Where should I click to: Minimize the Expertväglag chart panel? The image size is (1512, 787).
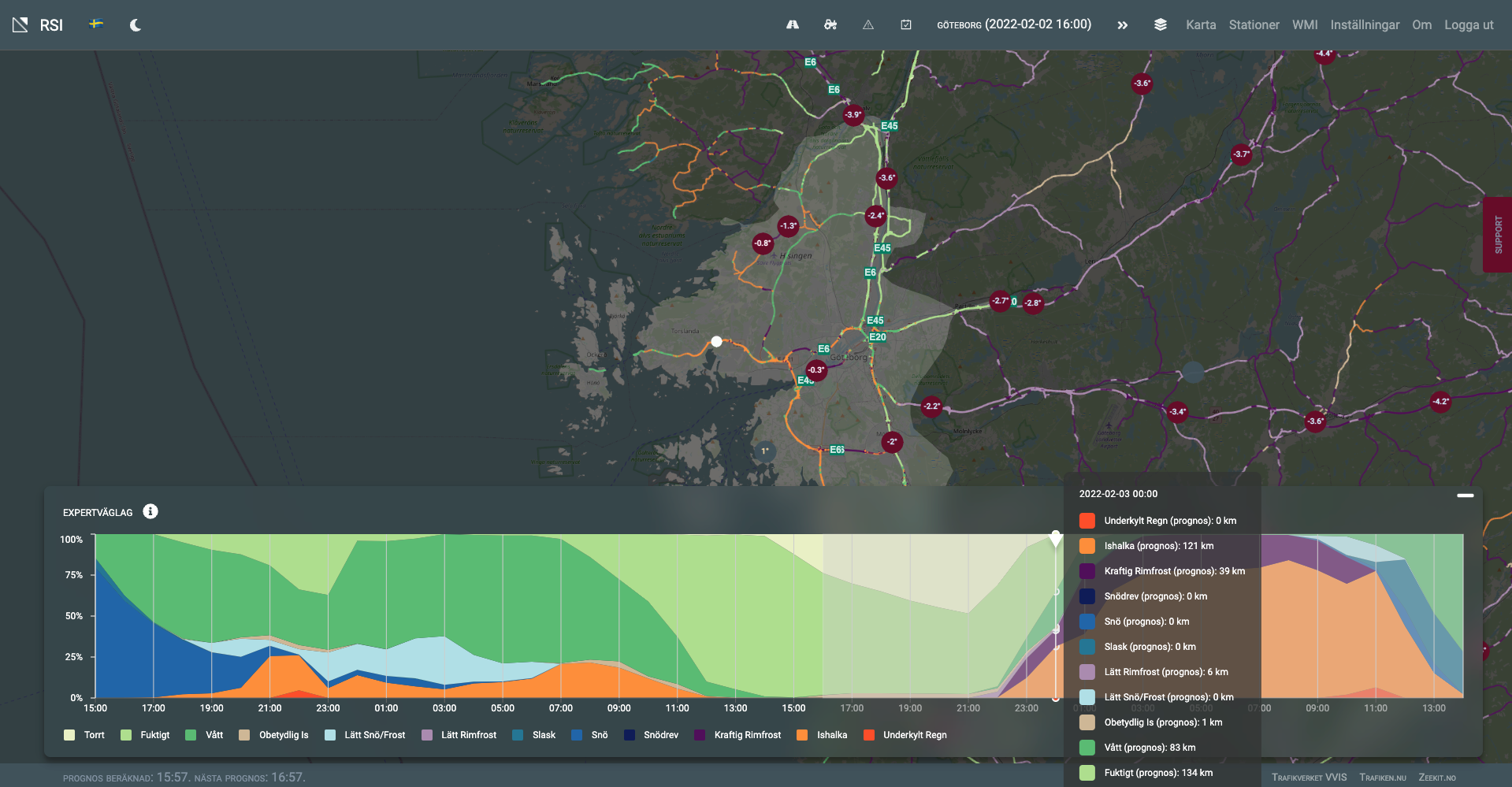pos(1465,496)
